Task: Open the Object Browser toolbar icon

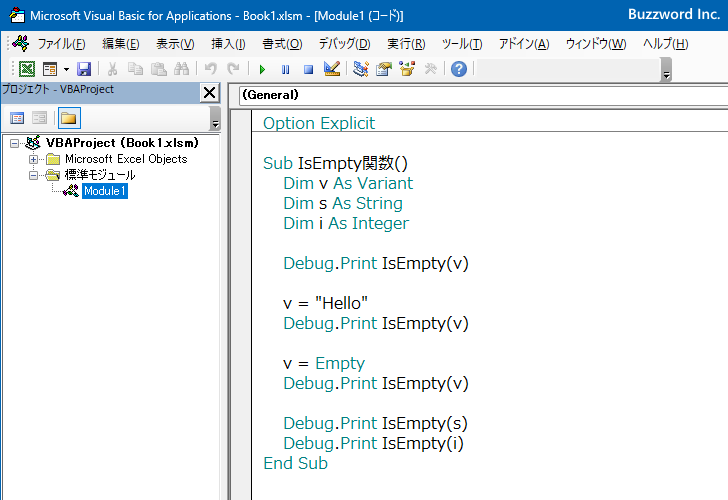Action: (x=407, y=69)
